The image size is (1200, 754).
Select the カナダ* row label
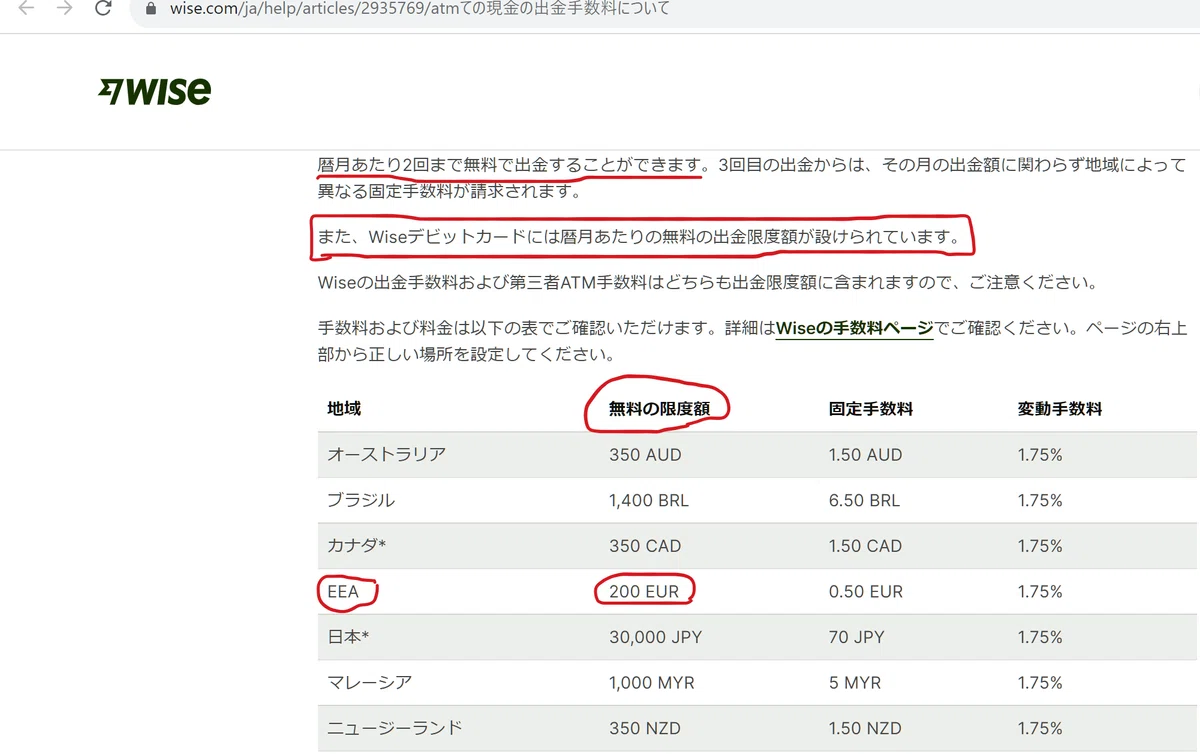click(x=357, y=546)
